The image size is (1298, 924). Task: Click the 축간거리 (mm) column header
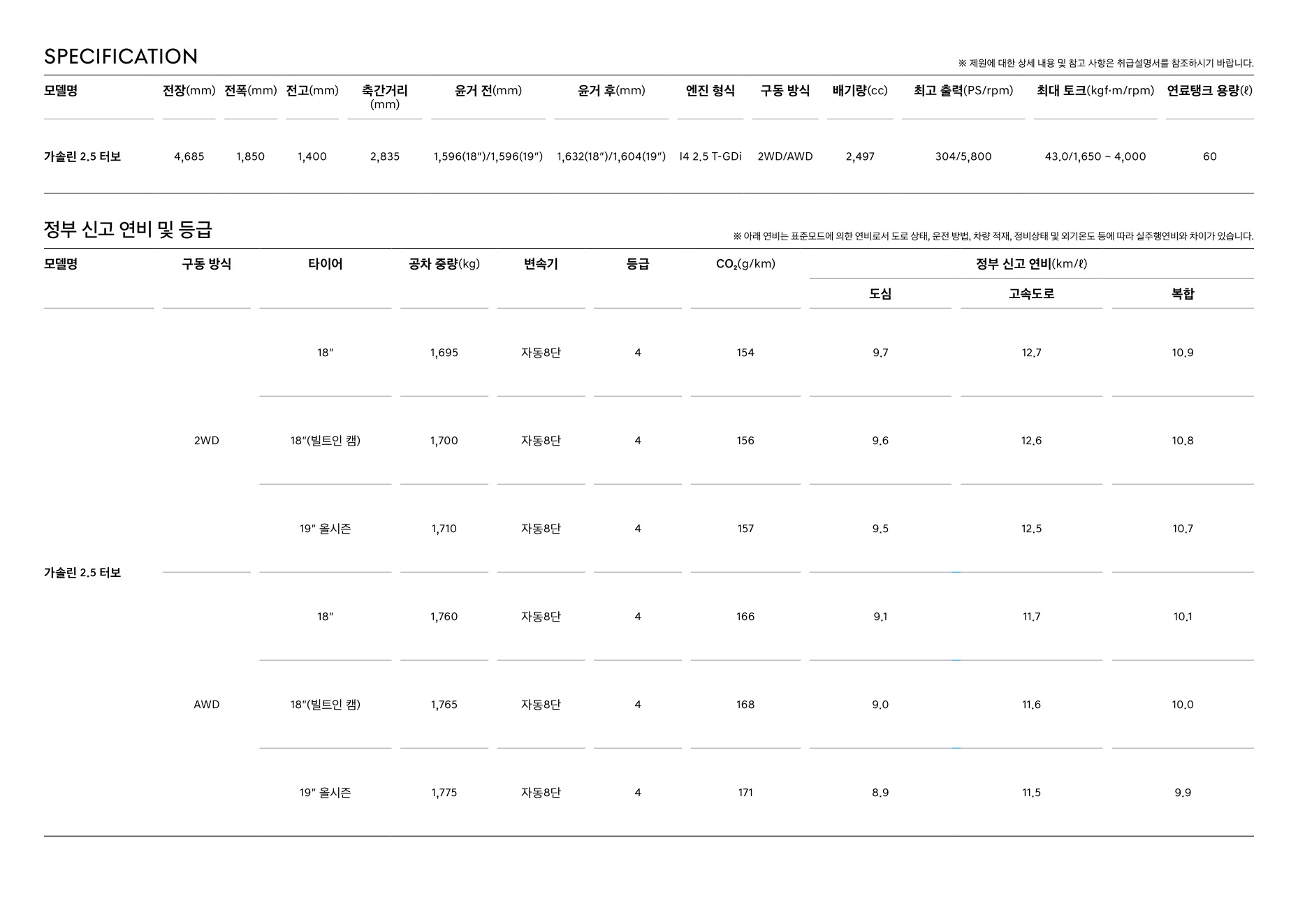click(384, 97)
